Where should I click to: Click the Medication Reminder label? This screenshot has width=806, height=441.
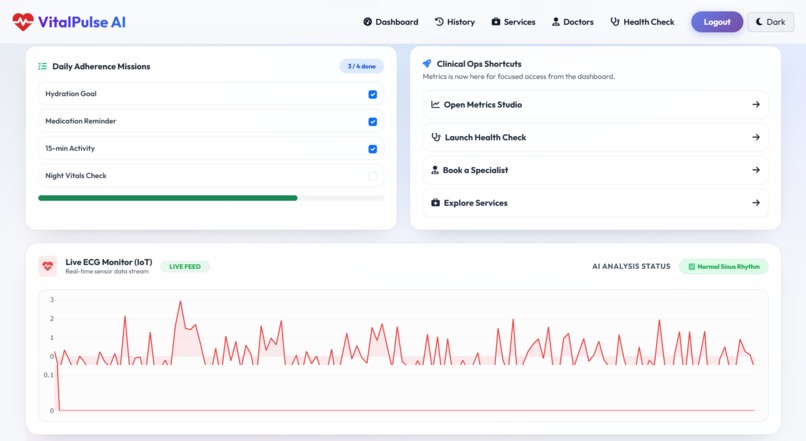click(x=81, y=121)
